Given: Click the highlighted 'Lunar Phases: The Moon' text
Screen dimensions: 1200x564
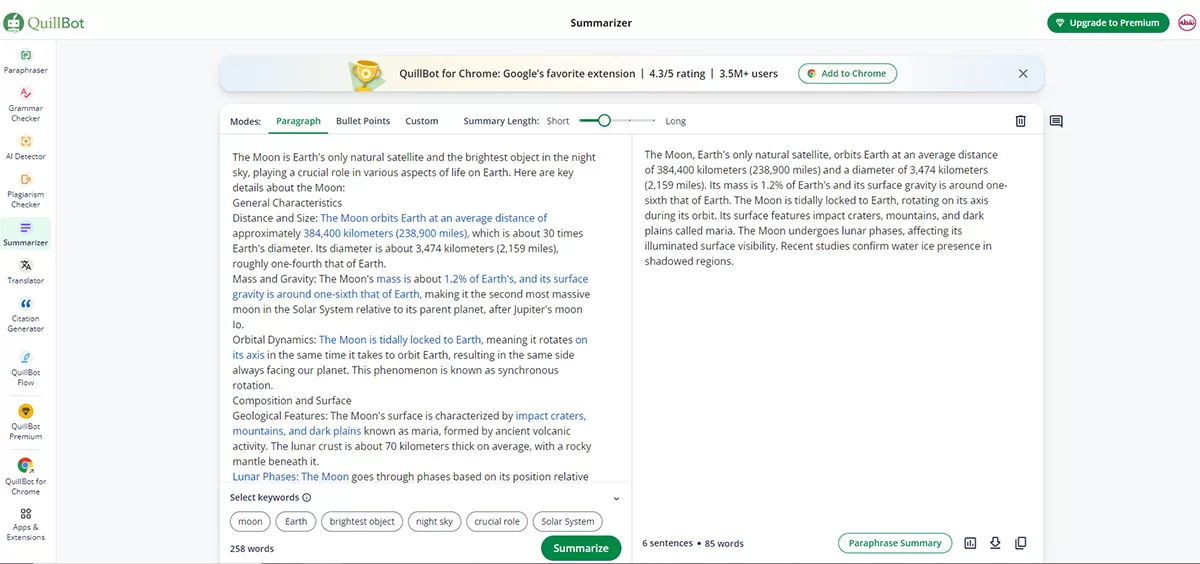Looking at the screenshot, I should (x=290, y=477).
